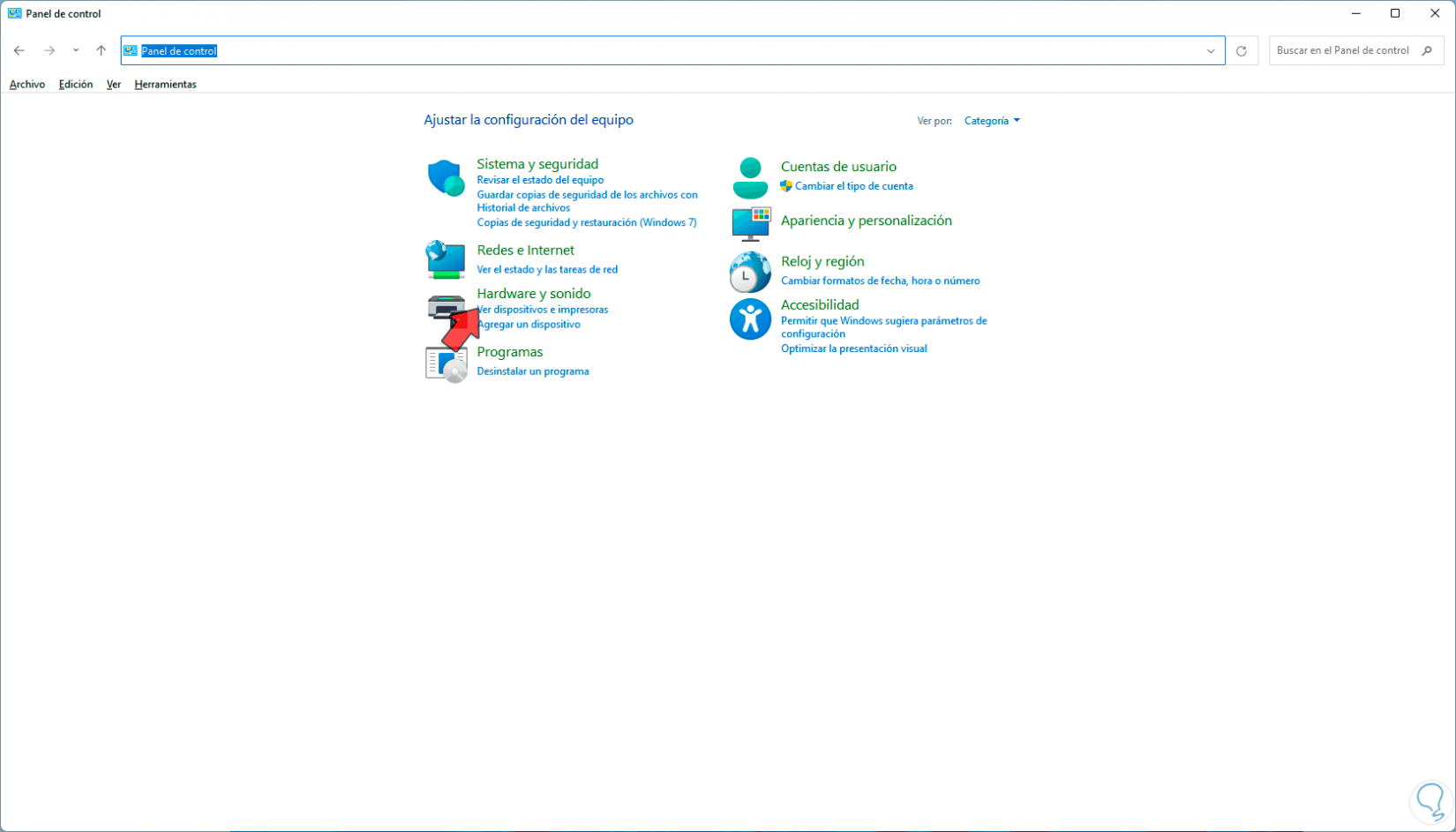Click Agregar un dispositivo
This screenshot has height=832, width=1456.
[x=529, y=325]
